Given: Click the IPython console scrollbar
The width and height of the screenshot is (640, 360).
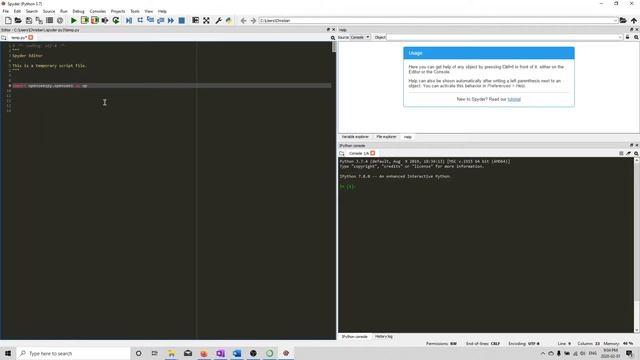Looking at the screenshot, I should tap(636, 245).
